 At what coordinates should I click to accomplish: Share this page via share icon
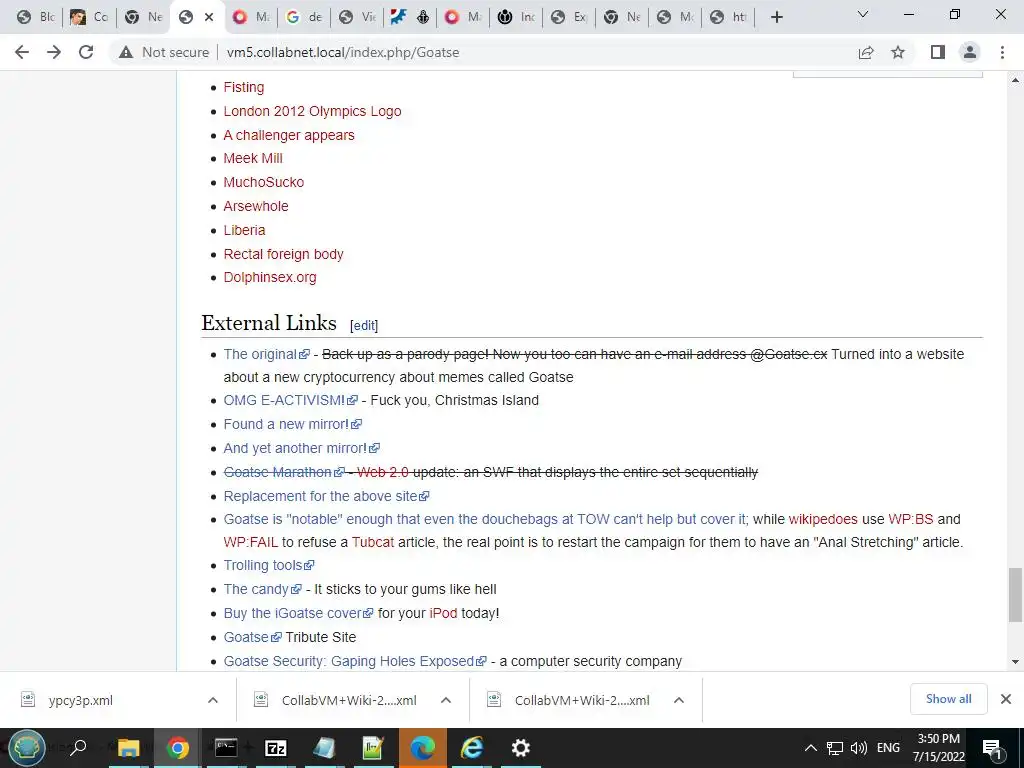866,52
